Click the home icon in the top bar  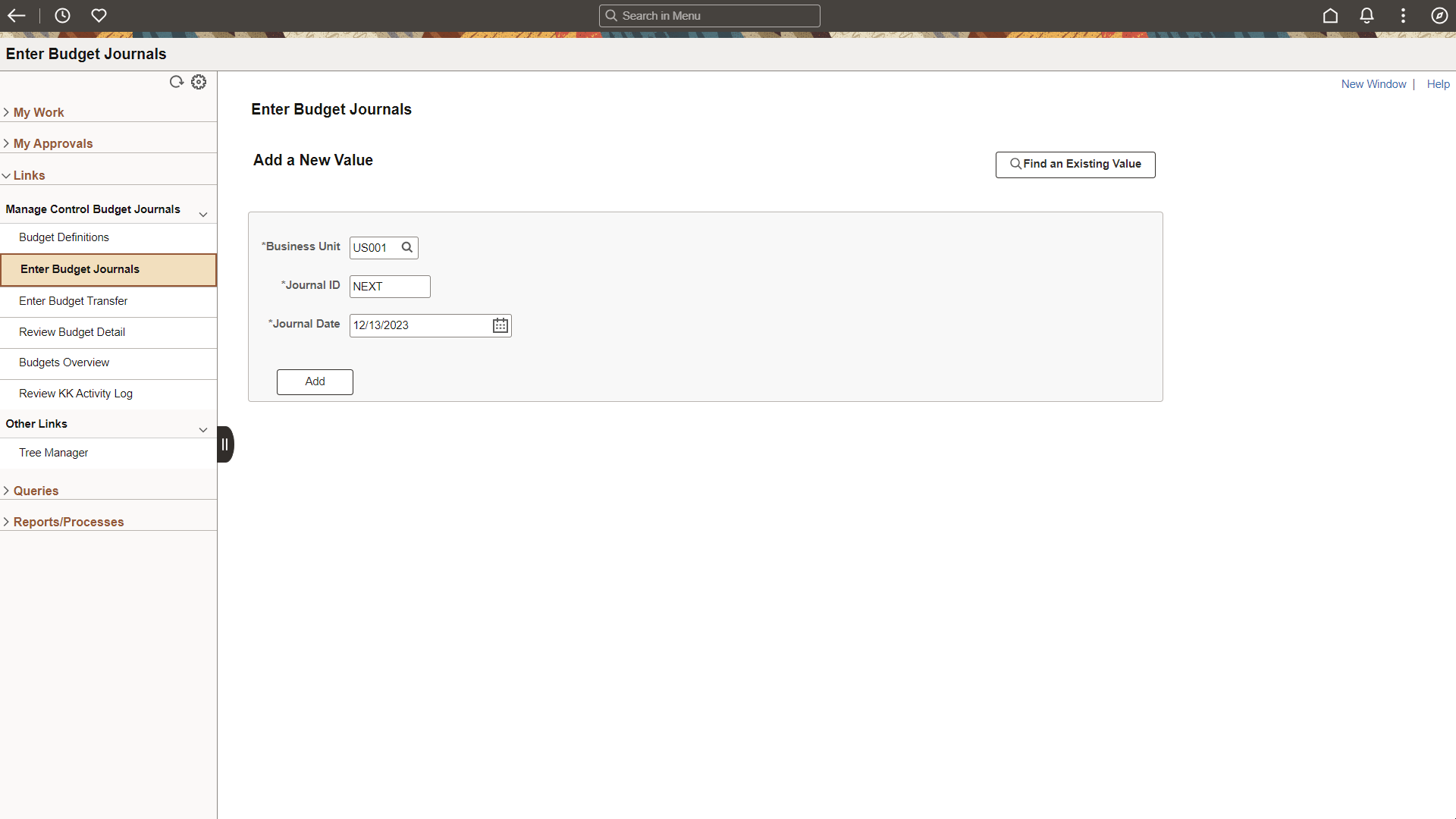pyautogui.click(x=1331, y=15)
